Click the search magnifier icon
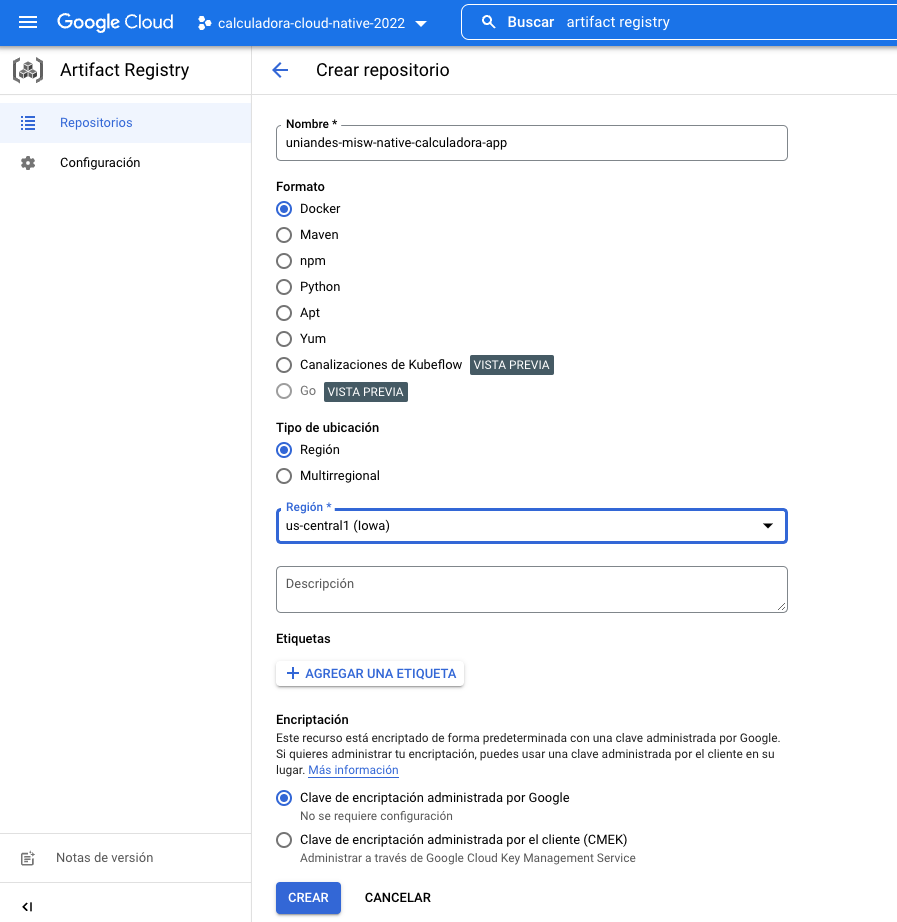This screenshot has height=922, width=897. tap(488, 22)
